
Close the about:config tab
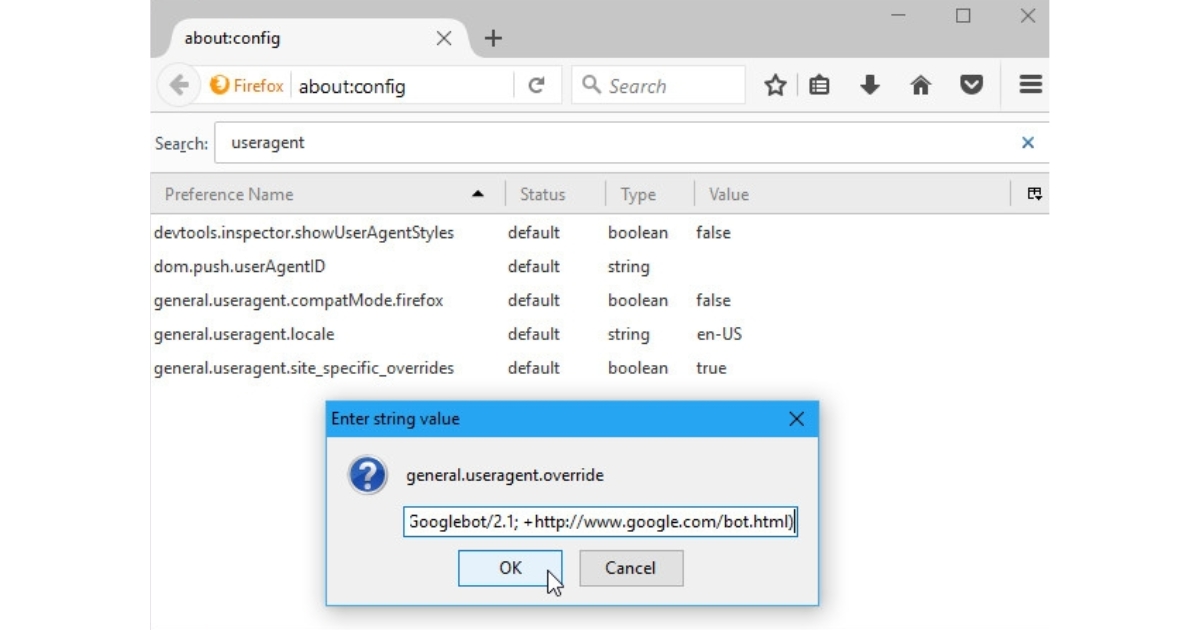coord(444,39)
